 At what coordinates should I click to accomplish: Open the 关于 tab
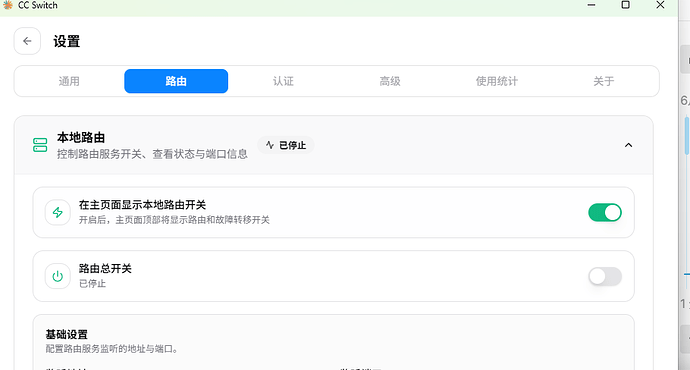point(604,81)
